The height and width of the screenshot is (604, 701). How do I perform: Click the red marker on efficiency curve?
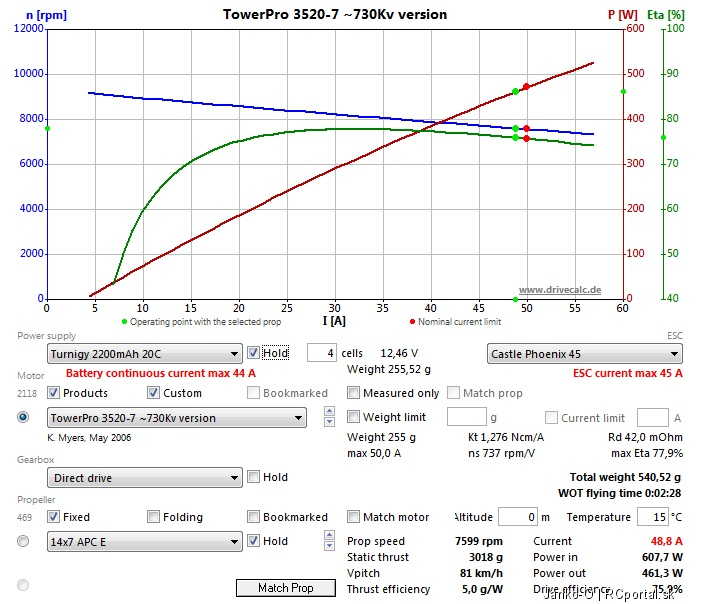coord(526,139)
